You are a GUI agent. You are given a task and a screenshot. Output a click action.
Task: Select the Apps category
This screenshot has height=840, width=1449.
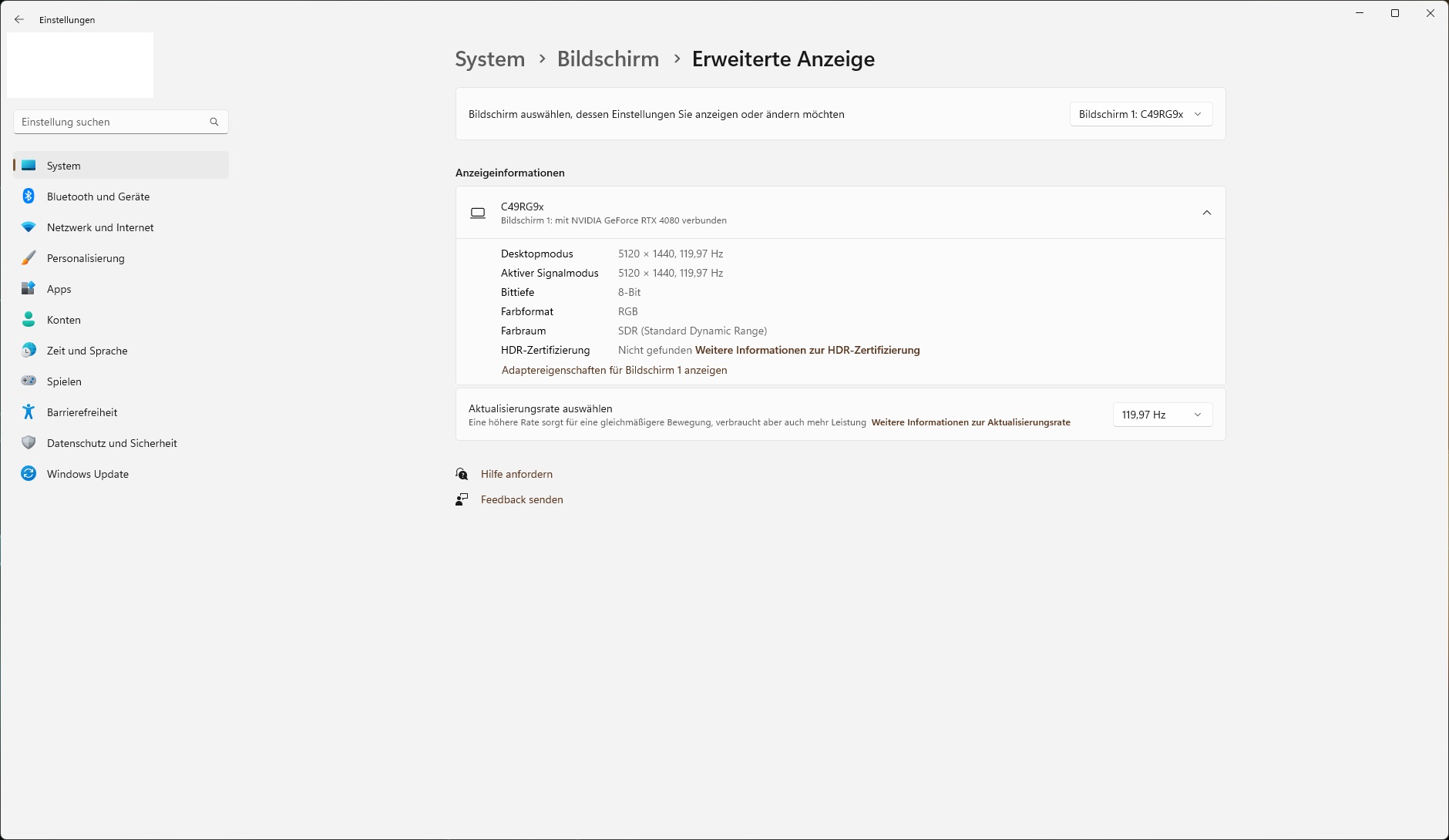121,289
